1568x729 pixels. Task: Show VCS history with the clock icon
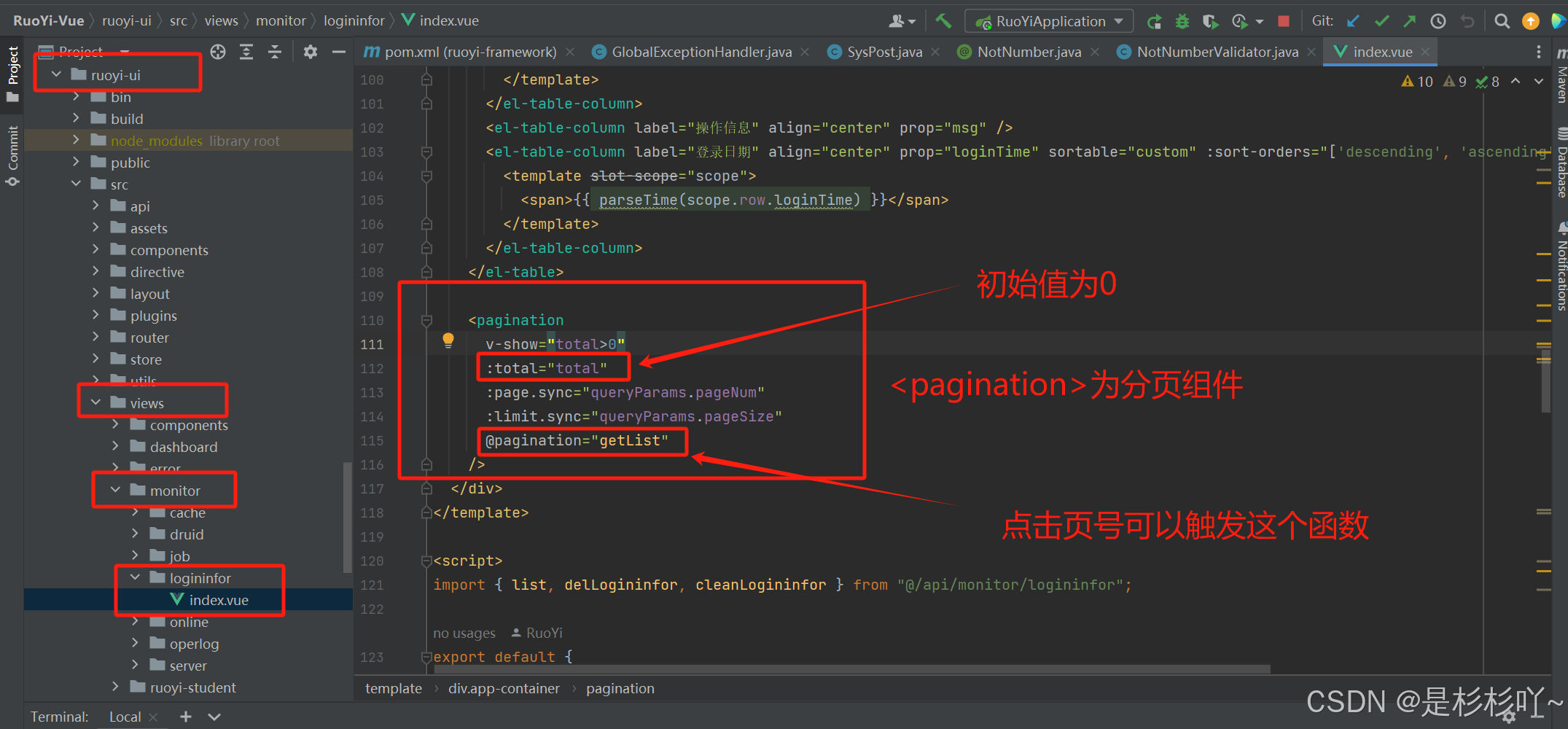pyautogui.click(x=1438, y=20)
